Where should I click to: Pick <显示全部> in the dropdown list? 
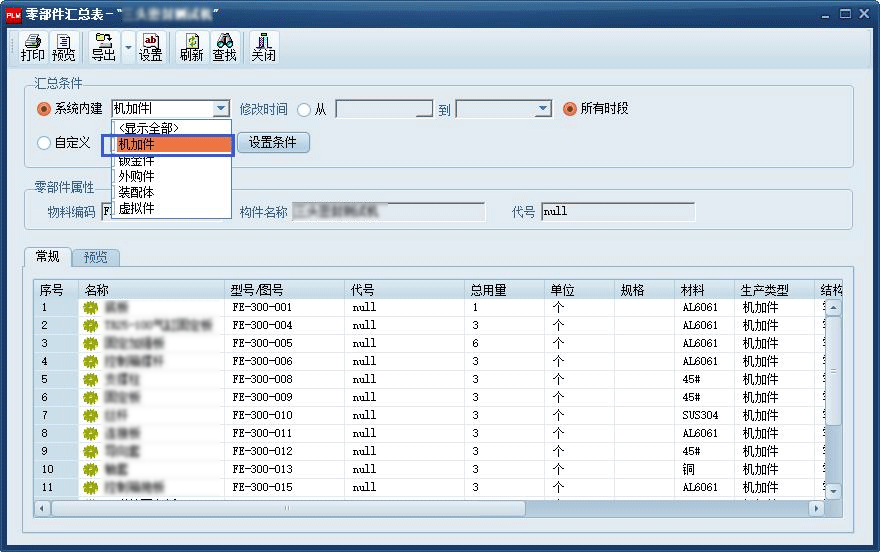pos(148,128)
